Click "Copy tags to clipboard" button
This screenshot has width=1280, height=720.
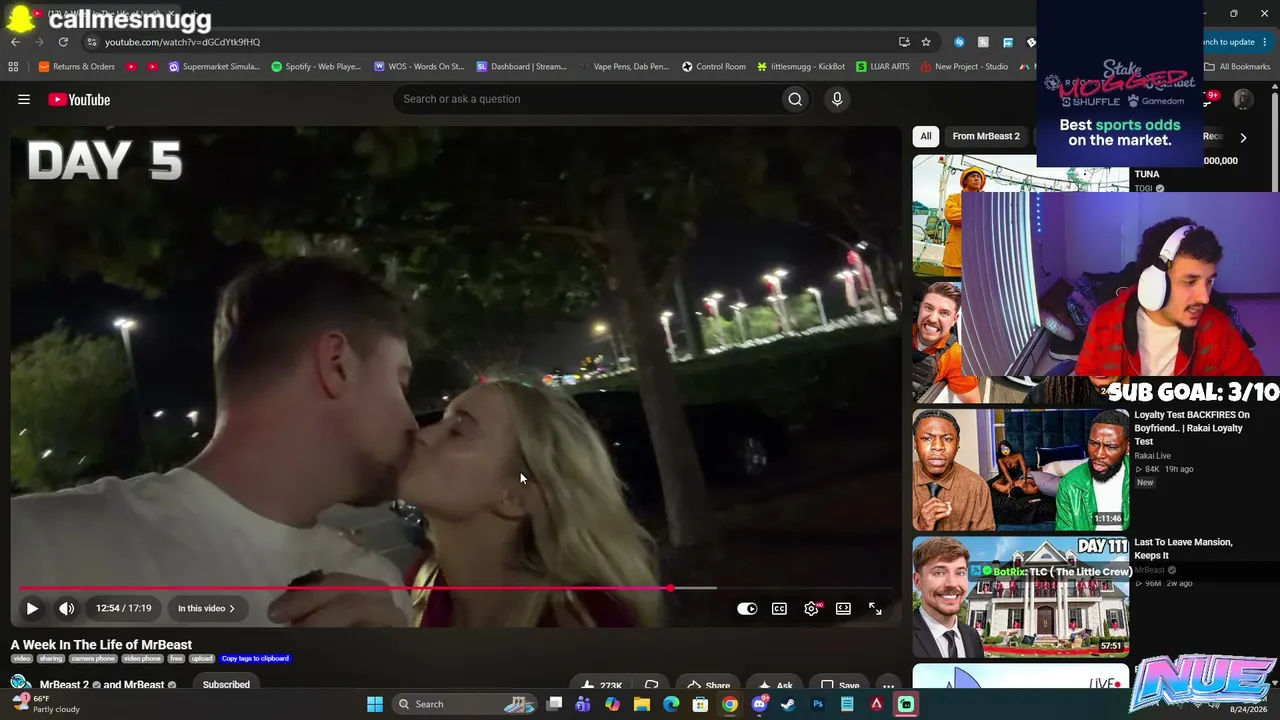[x=255, y=659]
